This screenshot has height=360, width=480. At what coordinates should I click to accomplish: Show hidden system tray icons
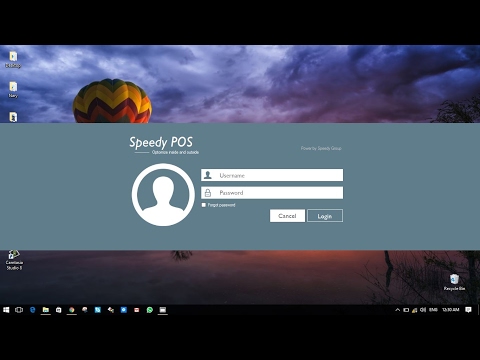[x=397, y=310]
